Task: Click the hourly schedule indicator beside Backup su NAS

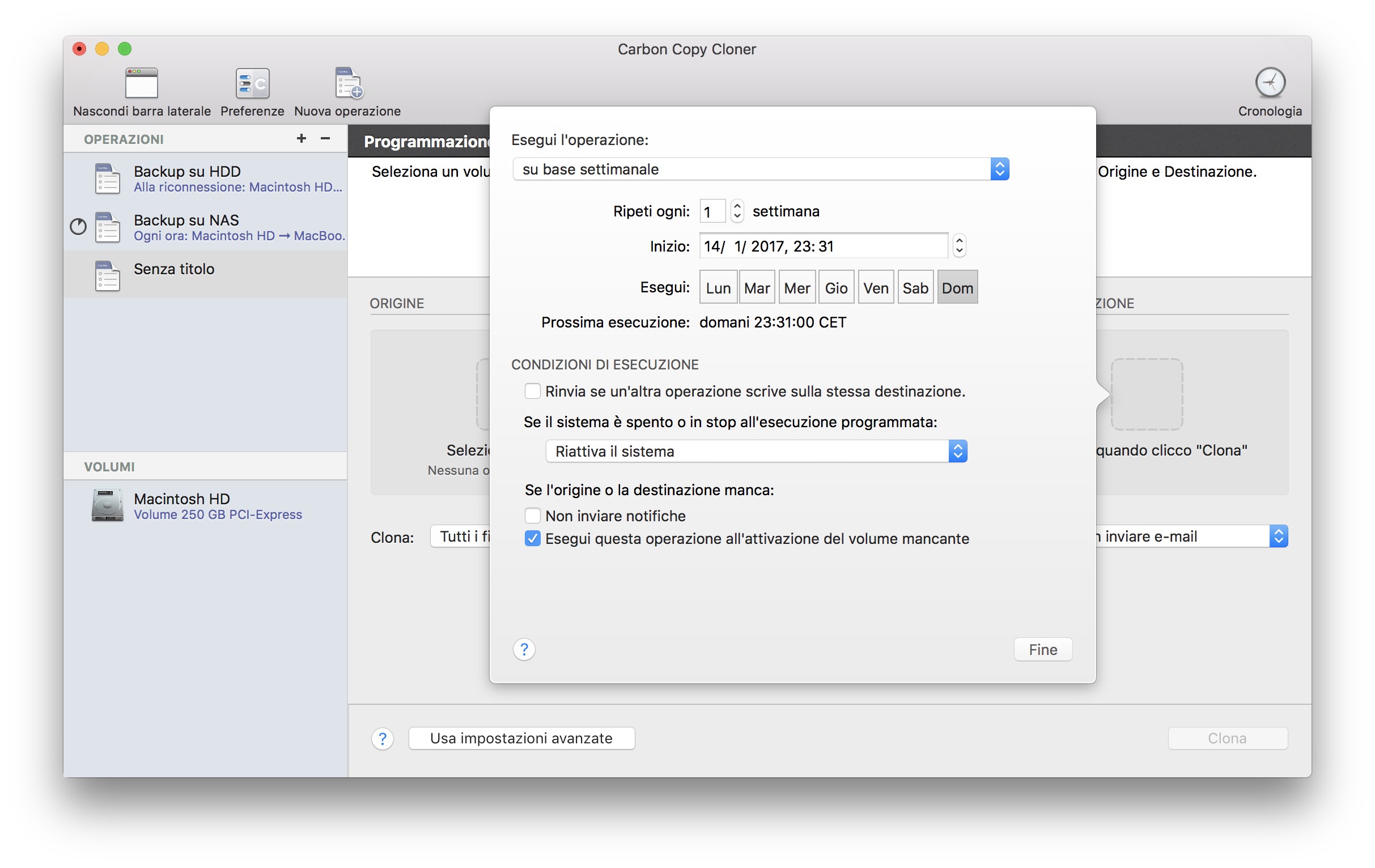Action: click(78, 227)
